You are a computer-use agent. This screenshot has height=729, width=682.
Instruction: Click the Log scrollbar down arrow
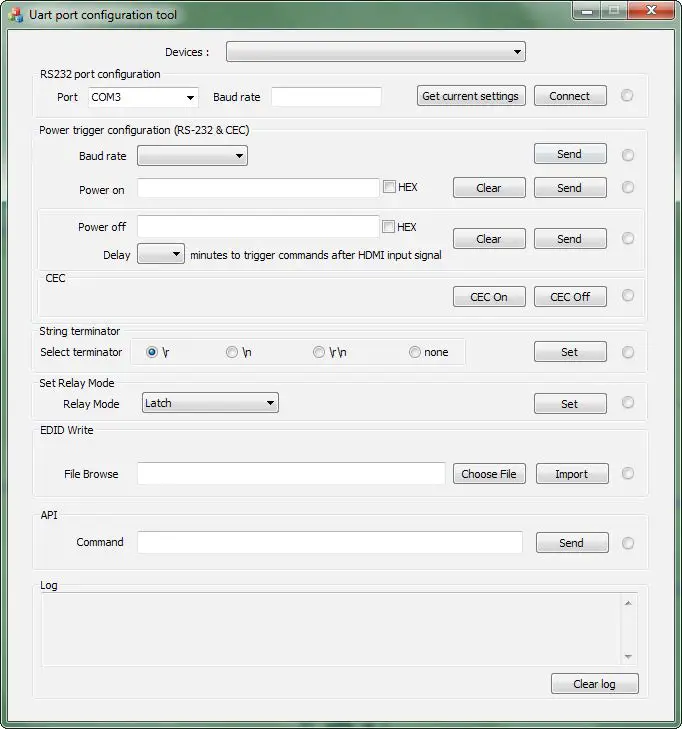click(628, 656)
